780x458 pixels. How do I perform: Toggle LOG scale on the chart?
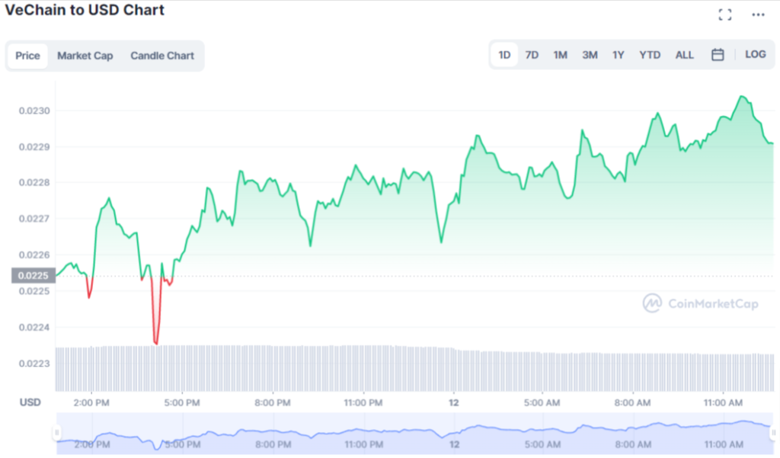(x=756, y=55)
